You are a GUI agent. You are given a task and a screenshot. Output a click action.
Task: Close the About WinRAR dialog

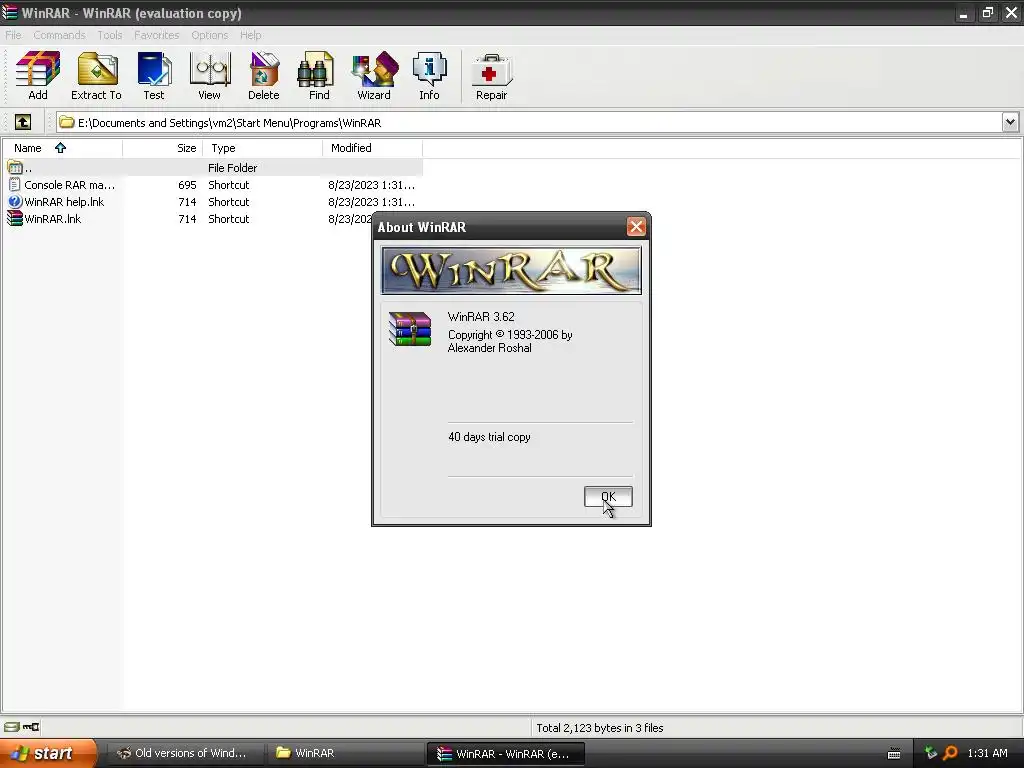coord(636,227)
